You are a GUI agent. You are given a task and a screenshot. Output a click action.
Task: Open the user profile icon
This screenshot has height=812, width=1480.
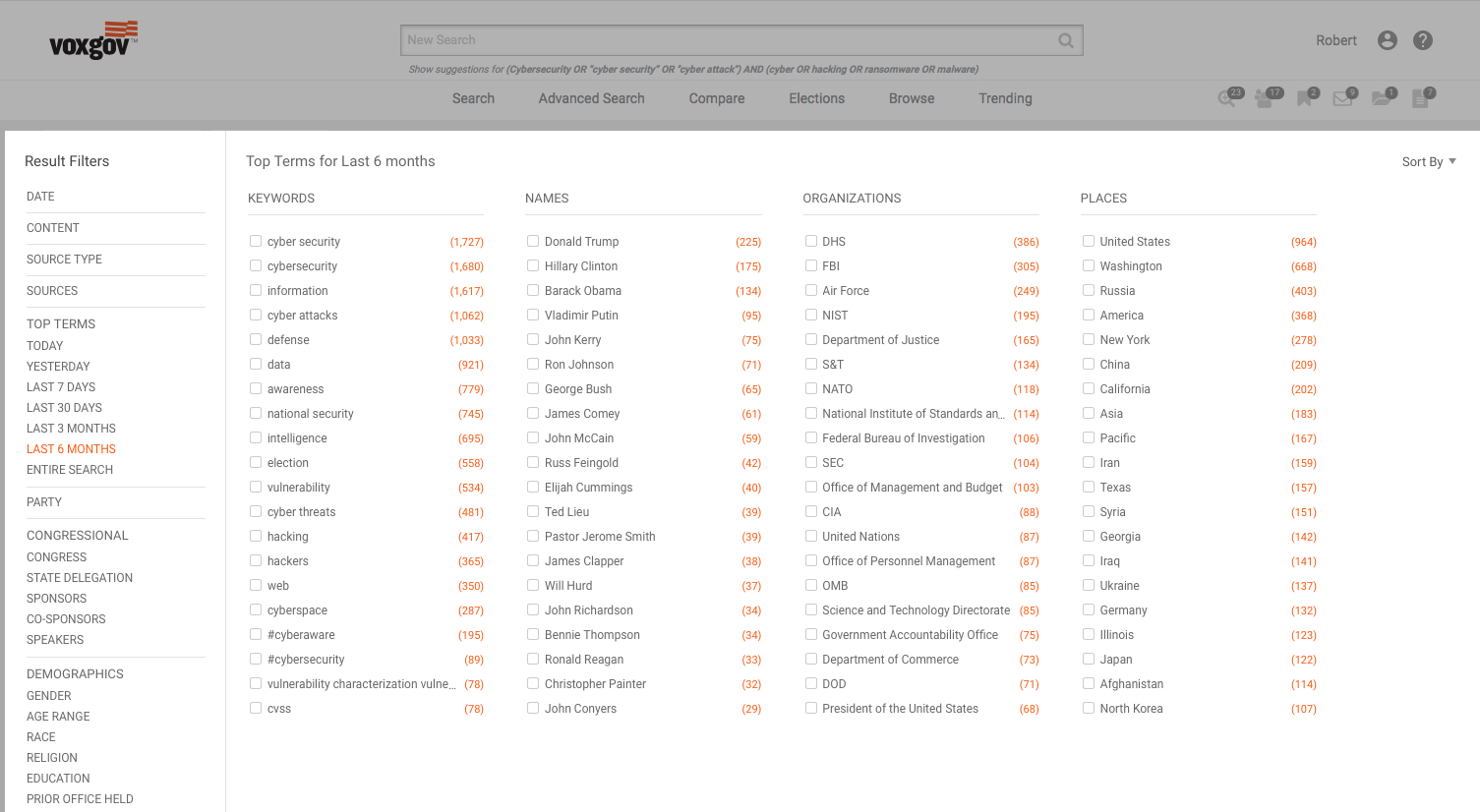pyautogui.click(x=1388, y=40)
